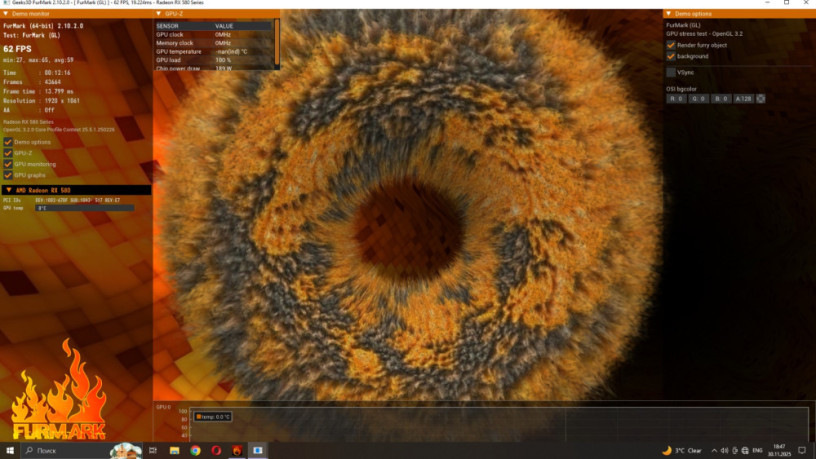Enable the VSync checkbox
This screenshot has height=459, width=816.
pyautogui.click(x=671, y=72)
